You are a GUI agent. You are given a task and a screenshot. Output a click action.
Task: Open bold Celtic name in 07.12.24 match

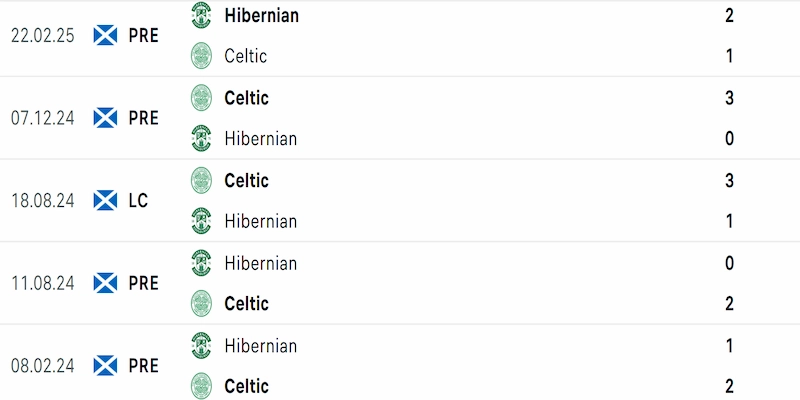(x=246, y=97)
